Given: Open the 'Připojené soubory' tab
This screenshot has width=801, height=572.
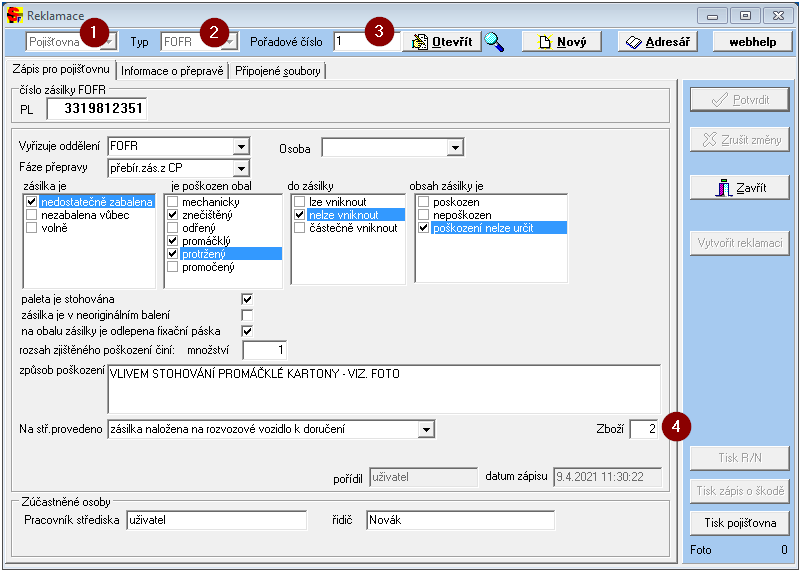Looking at the screenshot, I should click(x=278, y=70).
